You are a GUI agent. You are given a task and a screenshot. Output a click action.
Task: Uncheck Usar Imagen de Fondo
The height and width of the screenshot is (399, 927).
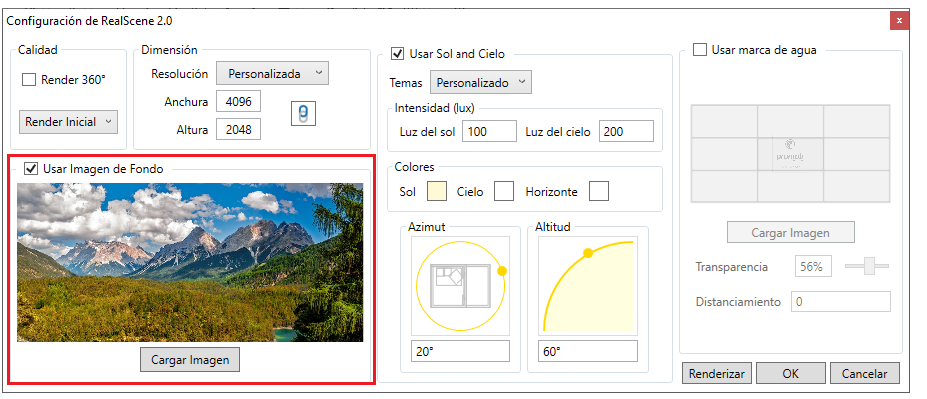(30, 169)
